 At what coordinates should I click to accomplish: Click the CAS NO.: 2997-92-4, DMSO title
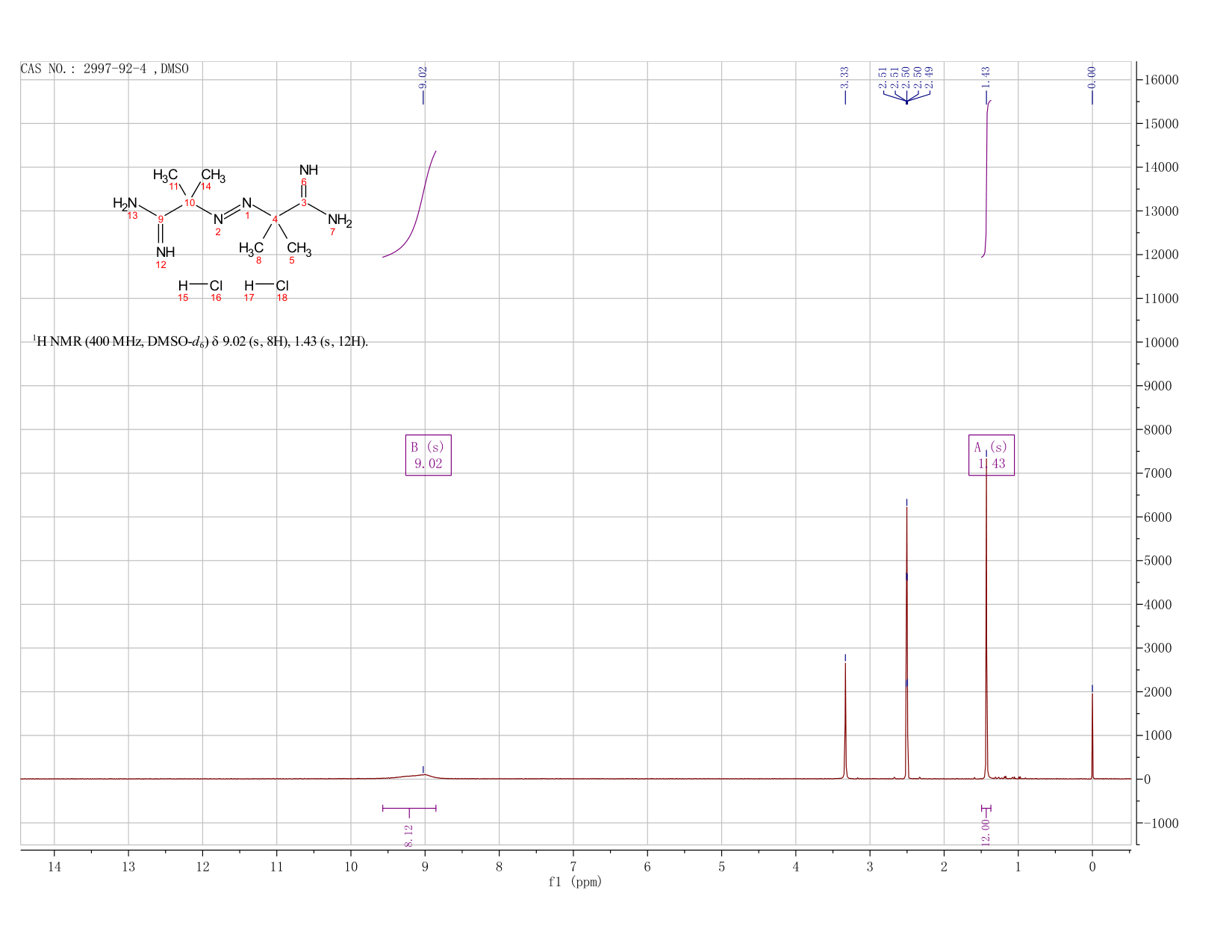(105, 69)
